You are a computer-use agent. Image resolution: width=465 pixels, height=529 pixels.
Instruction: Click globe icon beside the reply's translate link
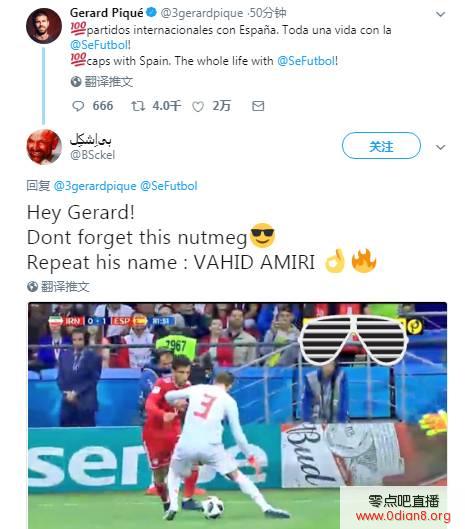32,287
